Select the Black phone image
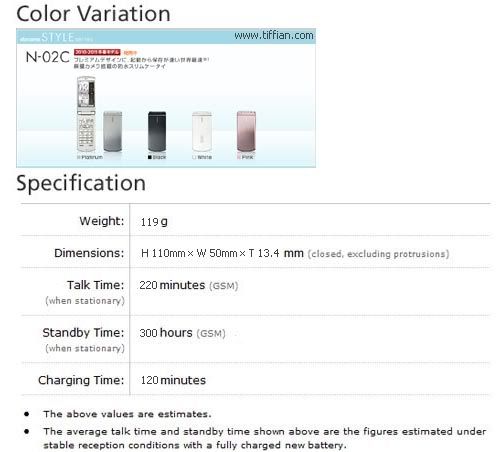Screen dimensions: 500x452 [x=157, y=131]
